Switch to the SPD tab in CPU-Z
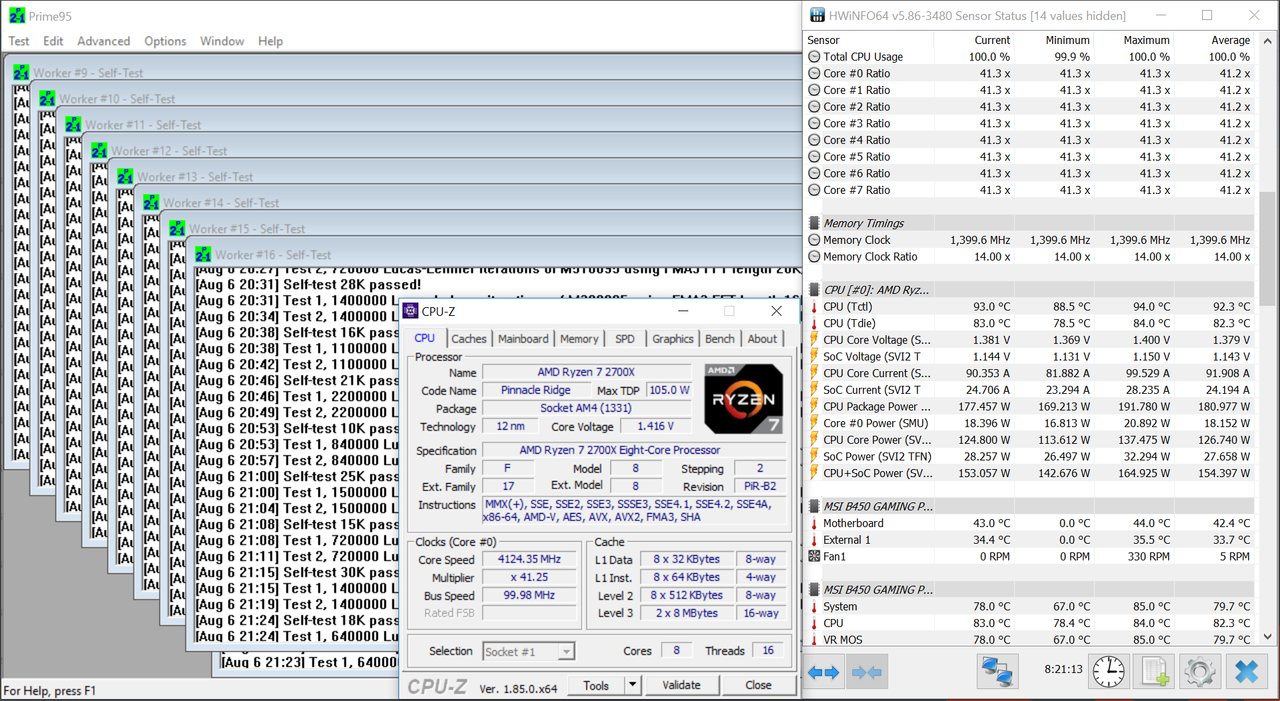 [625, 339]
